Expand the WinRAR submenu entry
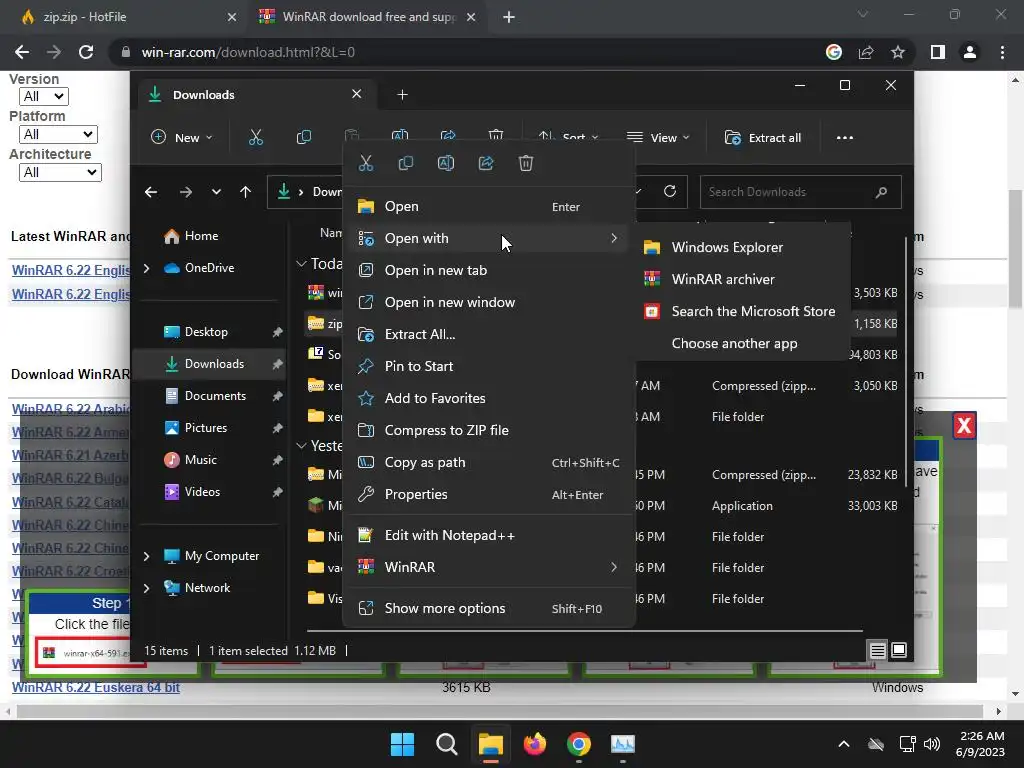The height and width of the screenshot is (768, 1024). pos(489,568)
